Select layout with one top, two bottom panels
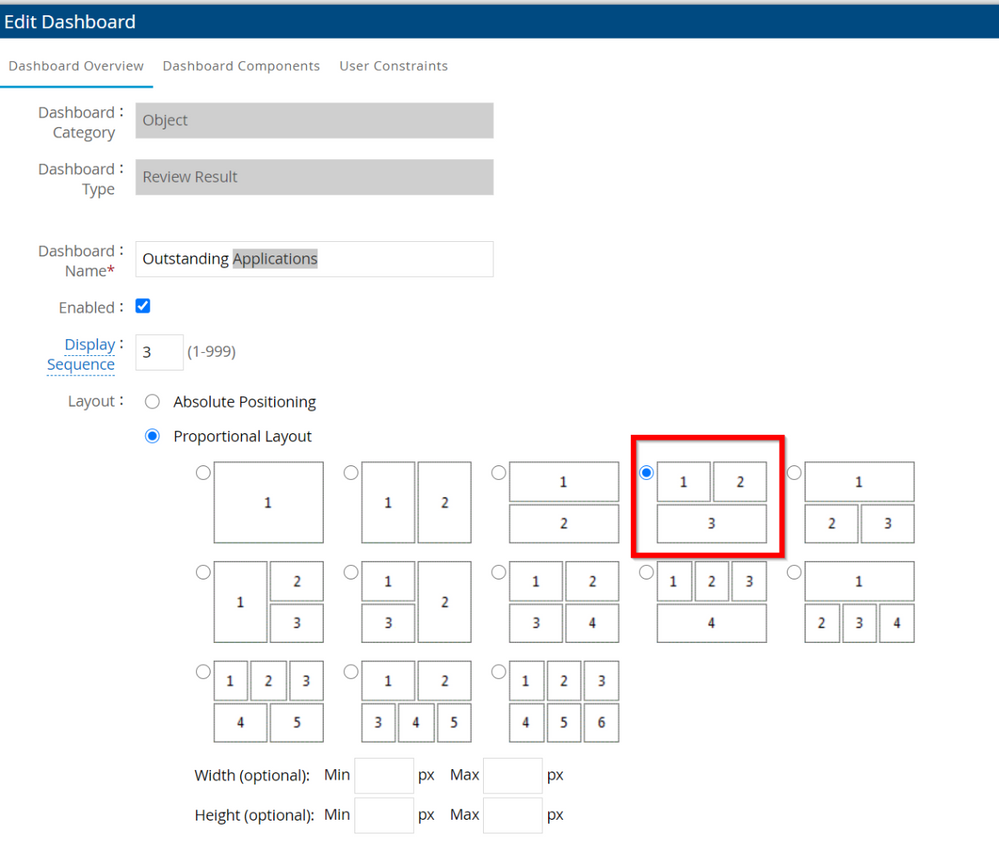Screen dimensions: 999x868 point(859,502)
